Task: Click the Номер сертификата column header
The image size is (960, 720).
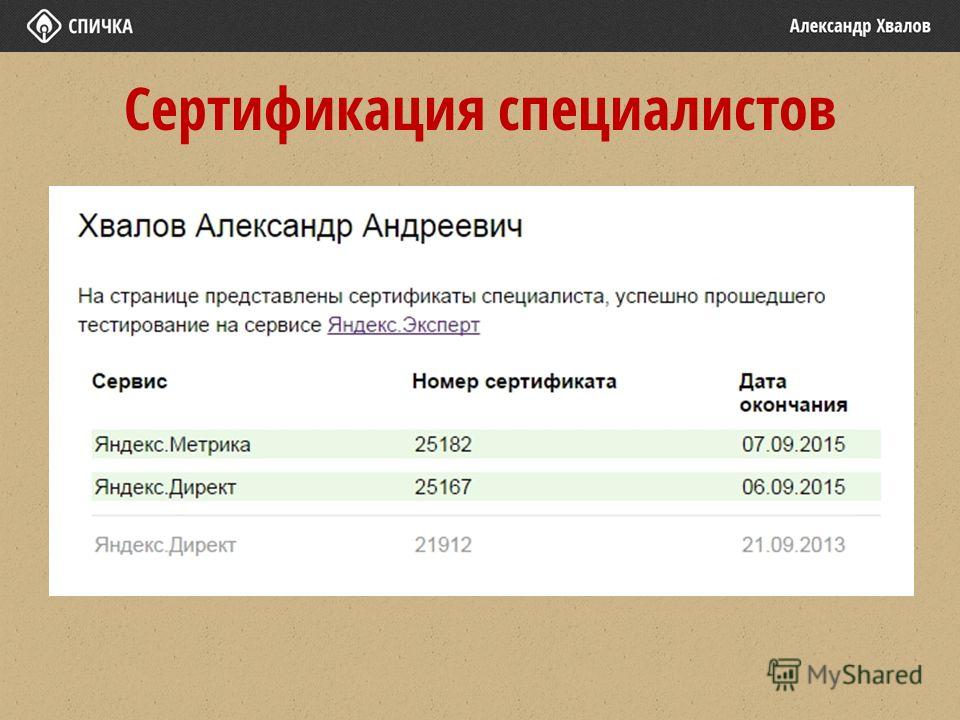Action: coord(514,381)
